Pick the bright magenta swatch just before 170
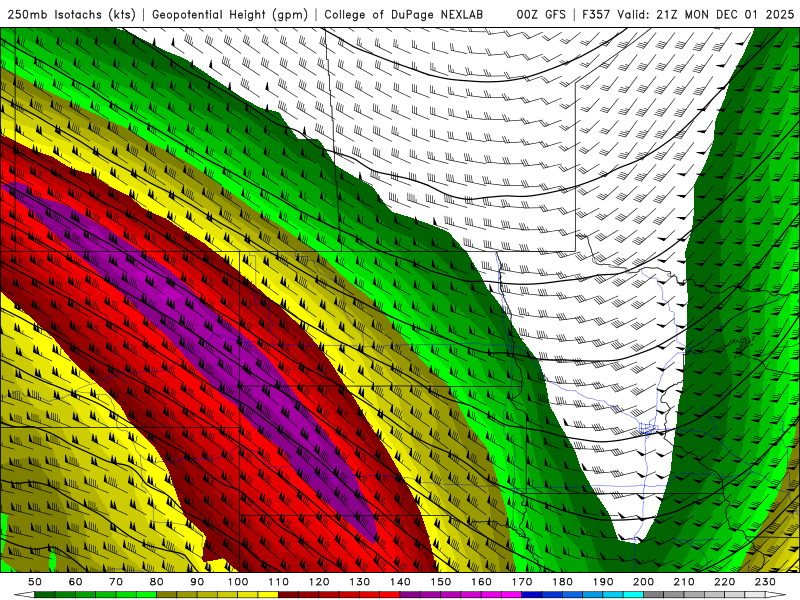Image resolution: width=800 pixels, height=600 pixels. point(512,594)
